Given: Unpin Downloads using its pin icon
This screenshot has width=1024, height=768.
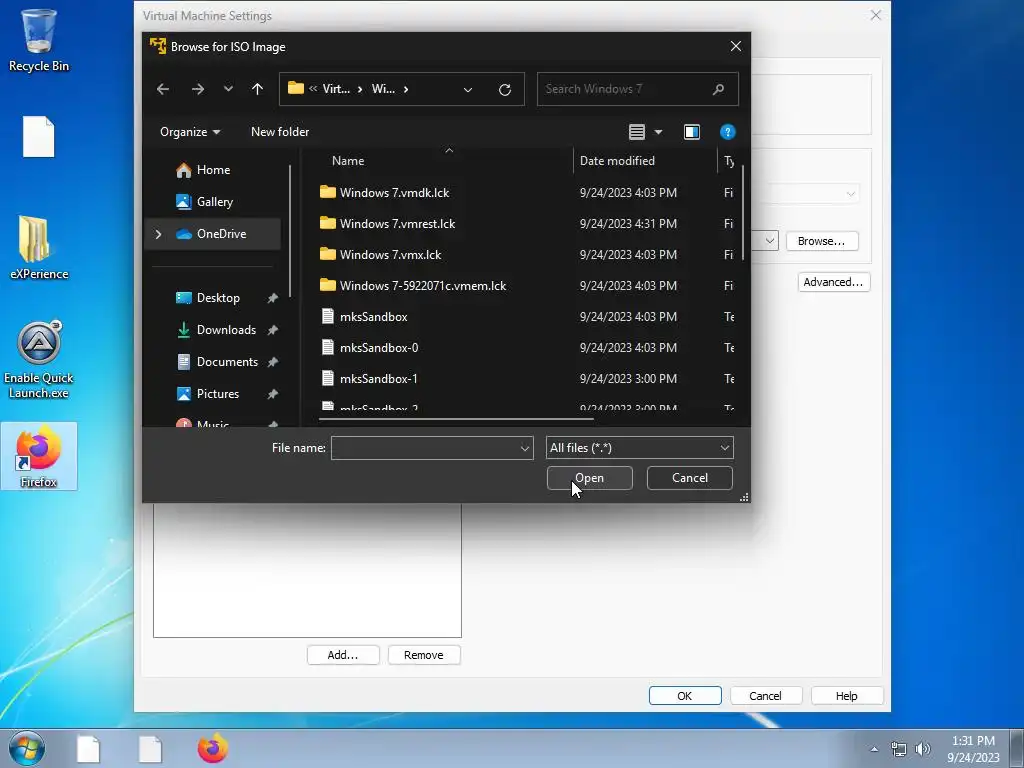Looking at the screenshot, I should (272, 330).
